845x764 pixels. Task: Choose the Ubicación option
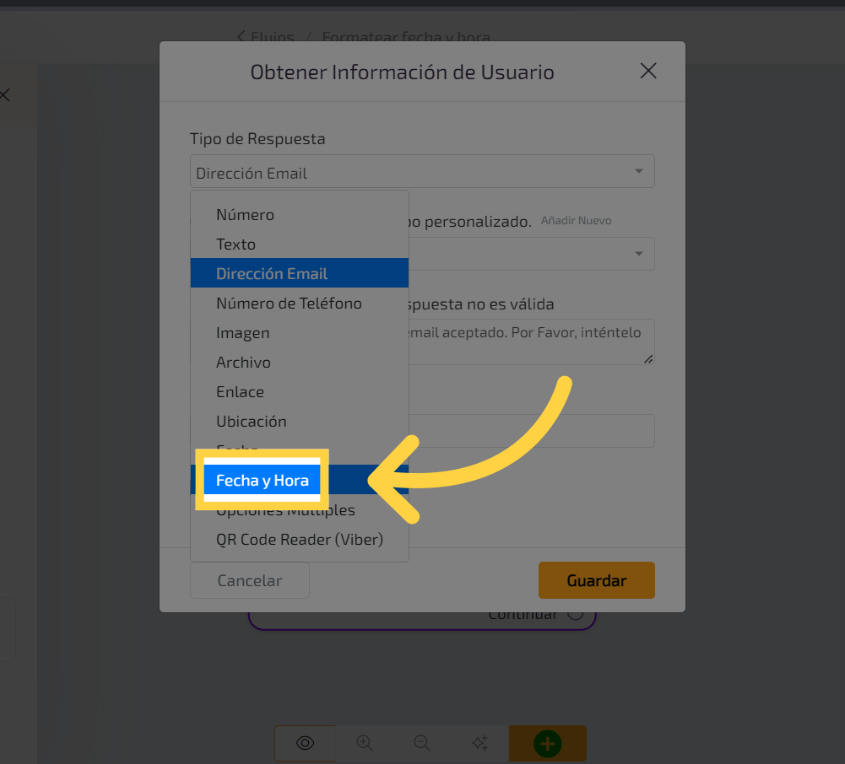251,421
